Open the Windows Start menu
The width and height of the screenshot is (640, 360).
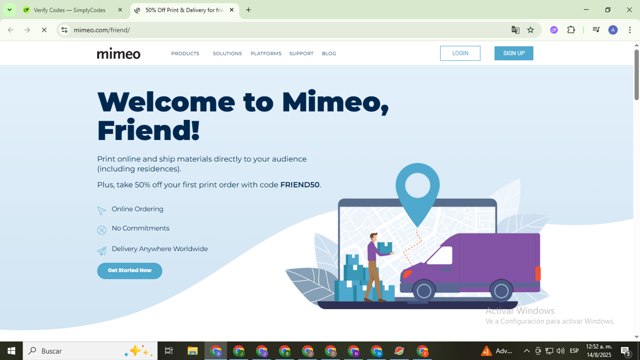point(11,351)
